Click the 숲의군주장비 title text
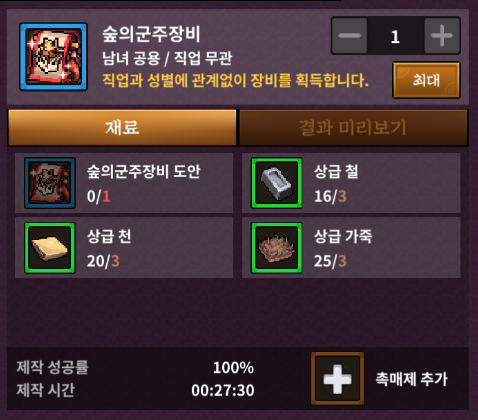Image resolution: width=478 pixels, height=420 pixels. coord(151,34)
